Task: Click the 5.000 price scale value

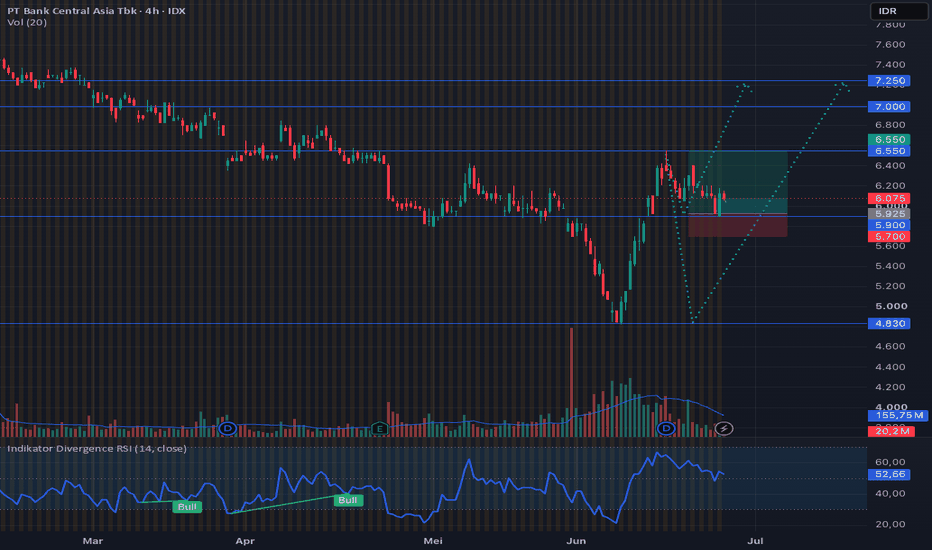Action: [x=891, y=306]
